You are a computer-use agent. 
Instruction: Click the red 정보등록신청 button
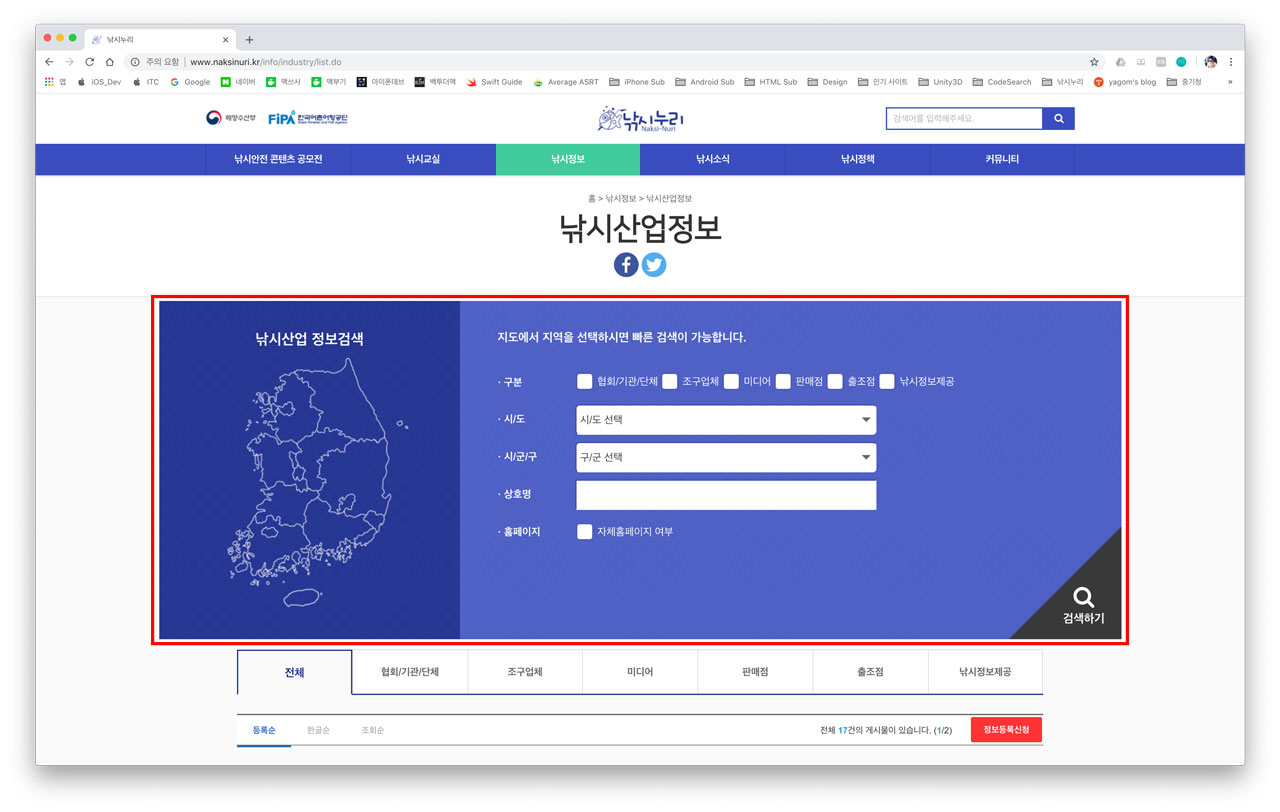point(1006,730)
